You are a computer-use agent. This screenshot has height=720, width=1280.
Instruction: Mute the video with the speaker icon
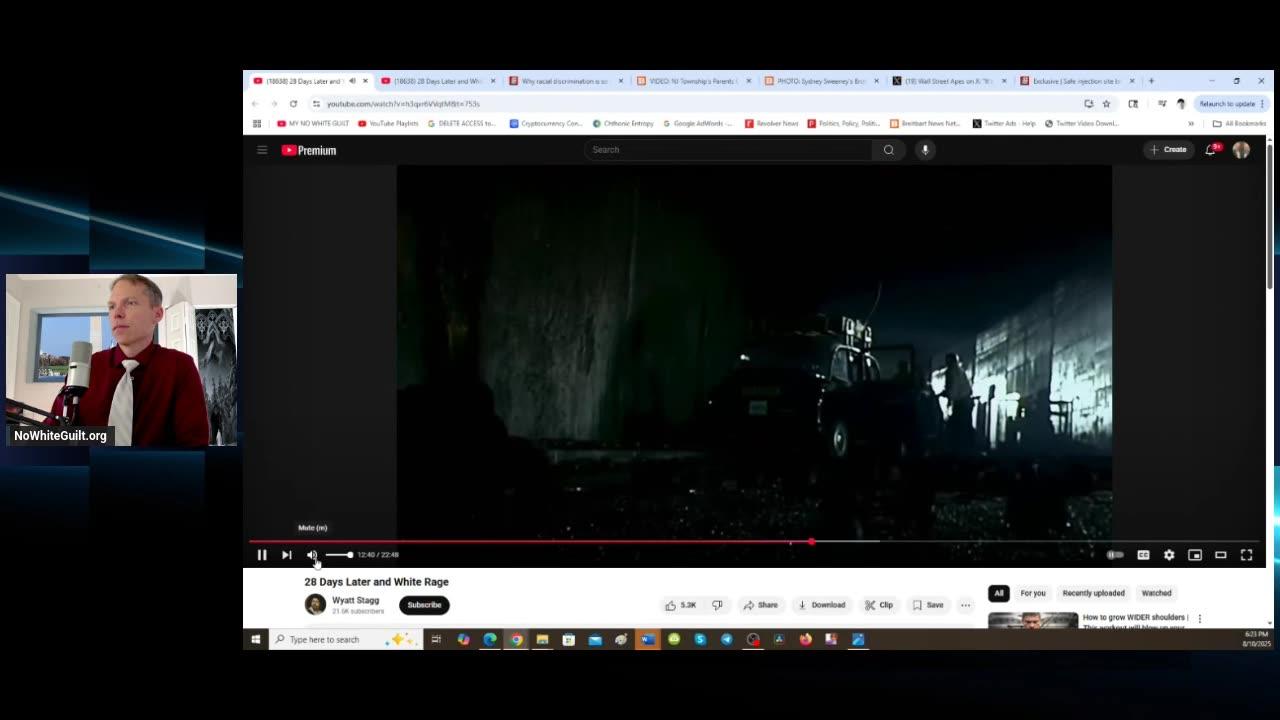pyautogui.click(x=312, y=555)
